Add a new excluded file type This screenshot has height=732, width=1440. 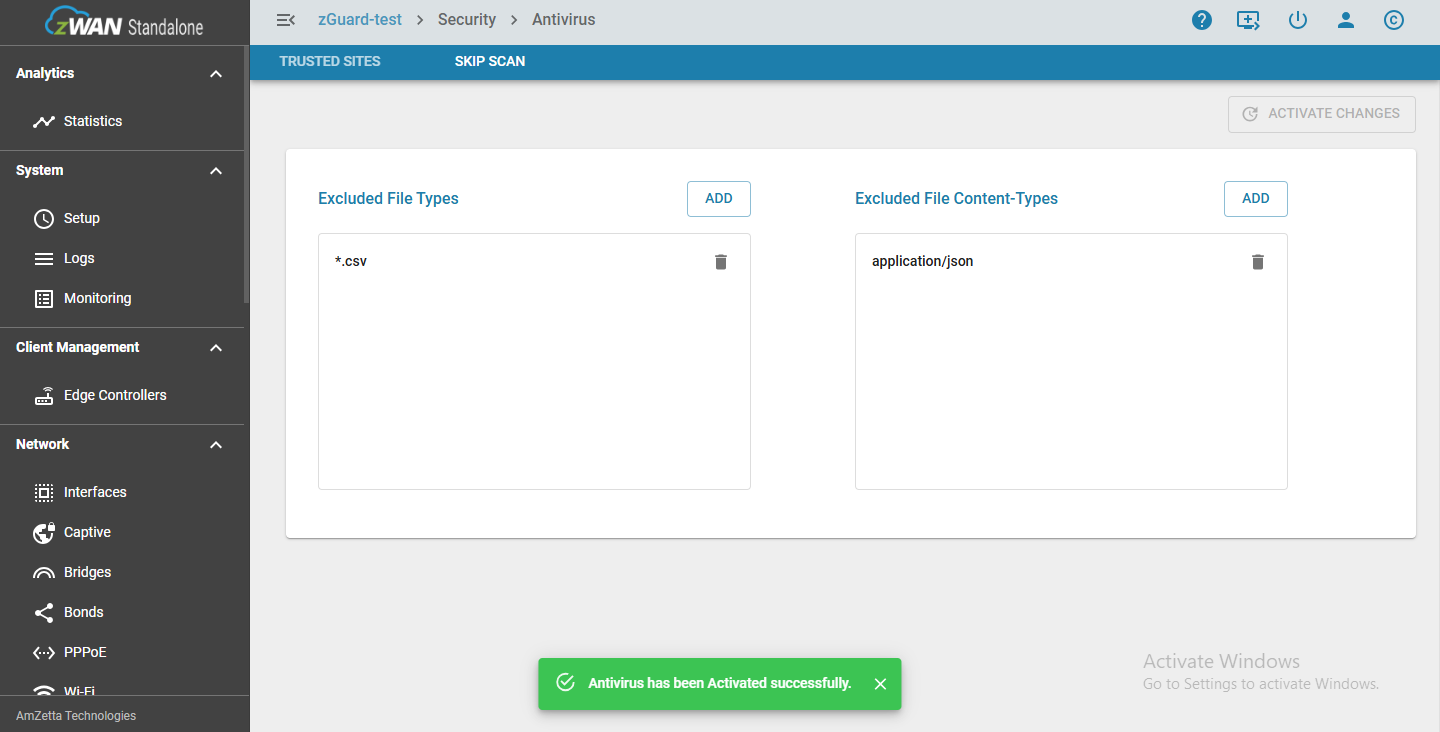tap(718, 199)
